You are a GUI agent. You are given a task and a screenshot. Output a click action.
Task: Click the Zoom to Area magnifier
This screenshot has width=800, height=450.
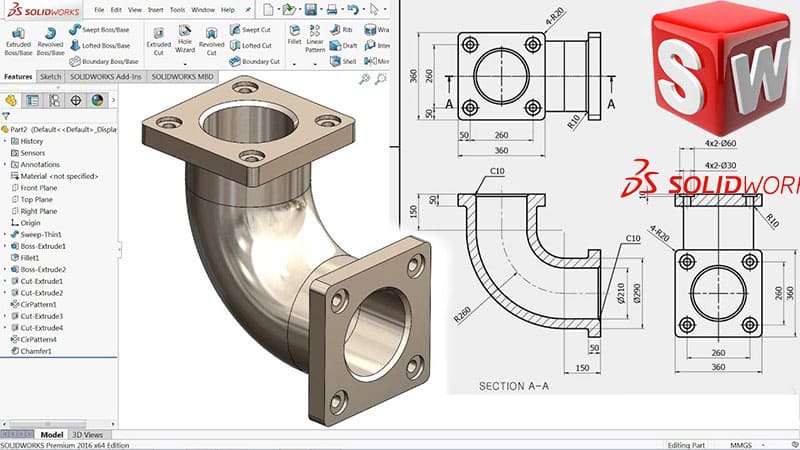click(381, 79)
